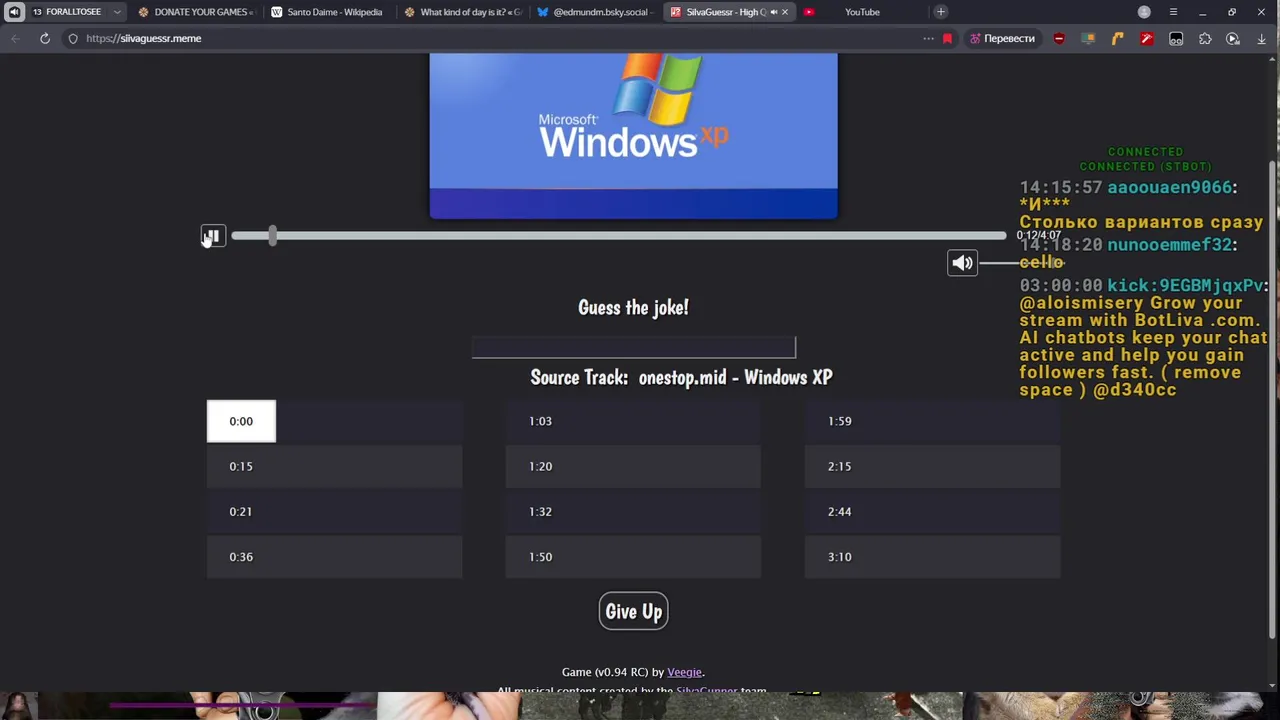Open a new tab with plus button
The image size is (1280, 720).
[x=941, y=12]
